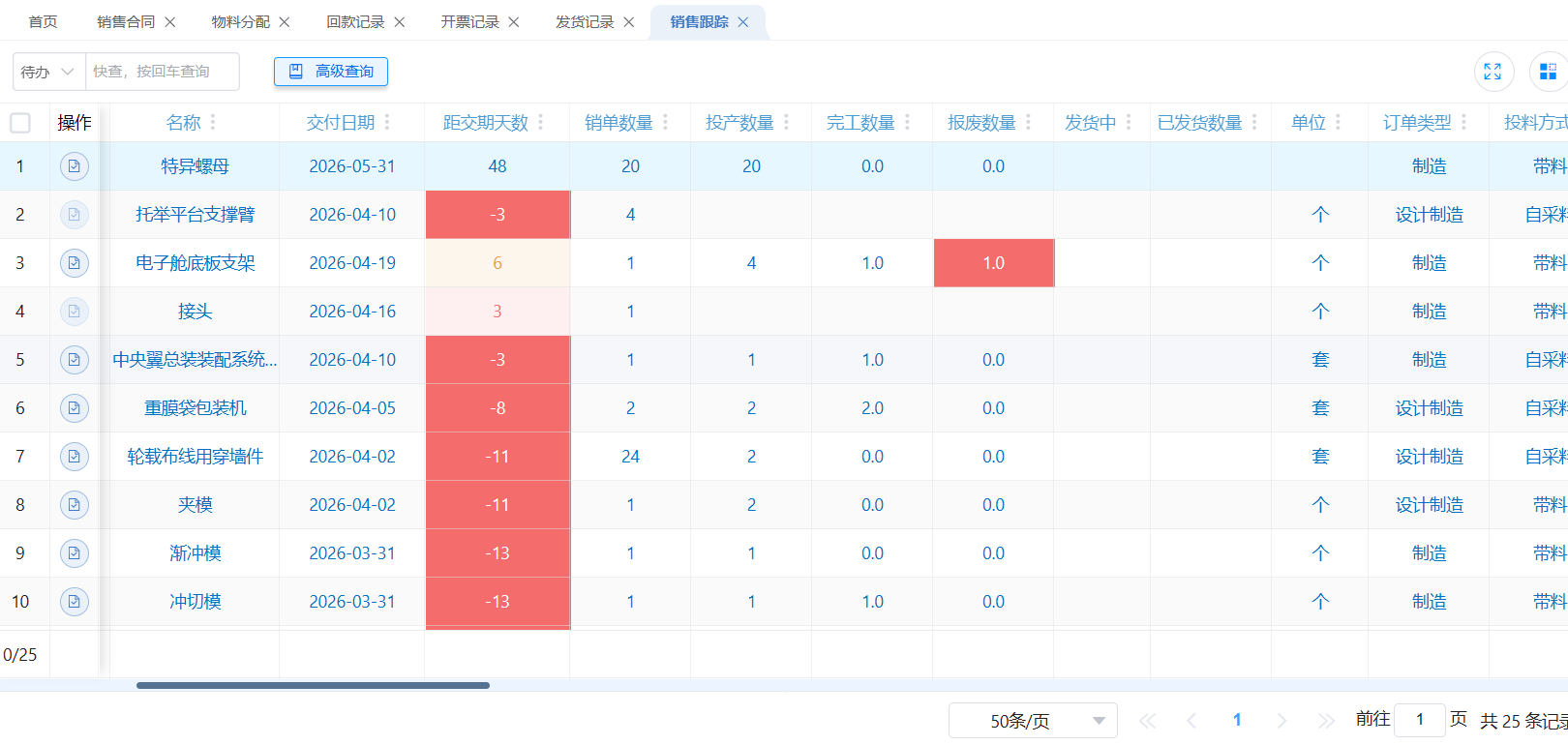1568x745 pixels.
Task: Click the red 1.0 scrap quantity cell
Action: tap(993, 263)
